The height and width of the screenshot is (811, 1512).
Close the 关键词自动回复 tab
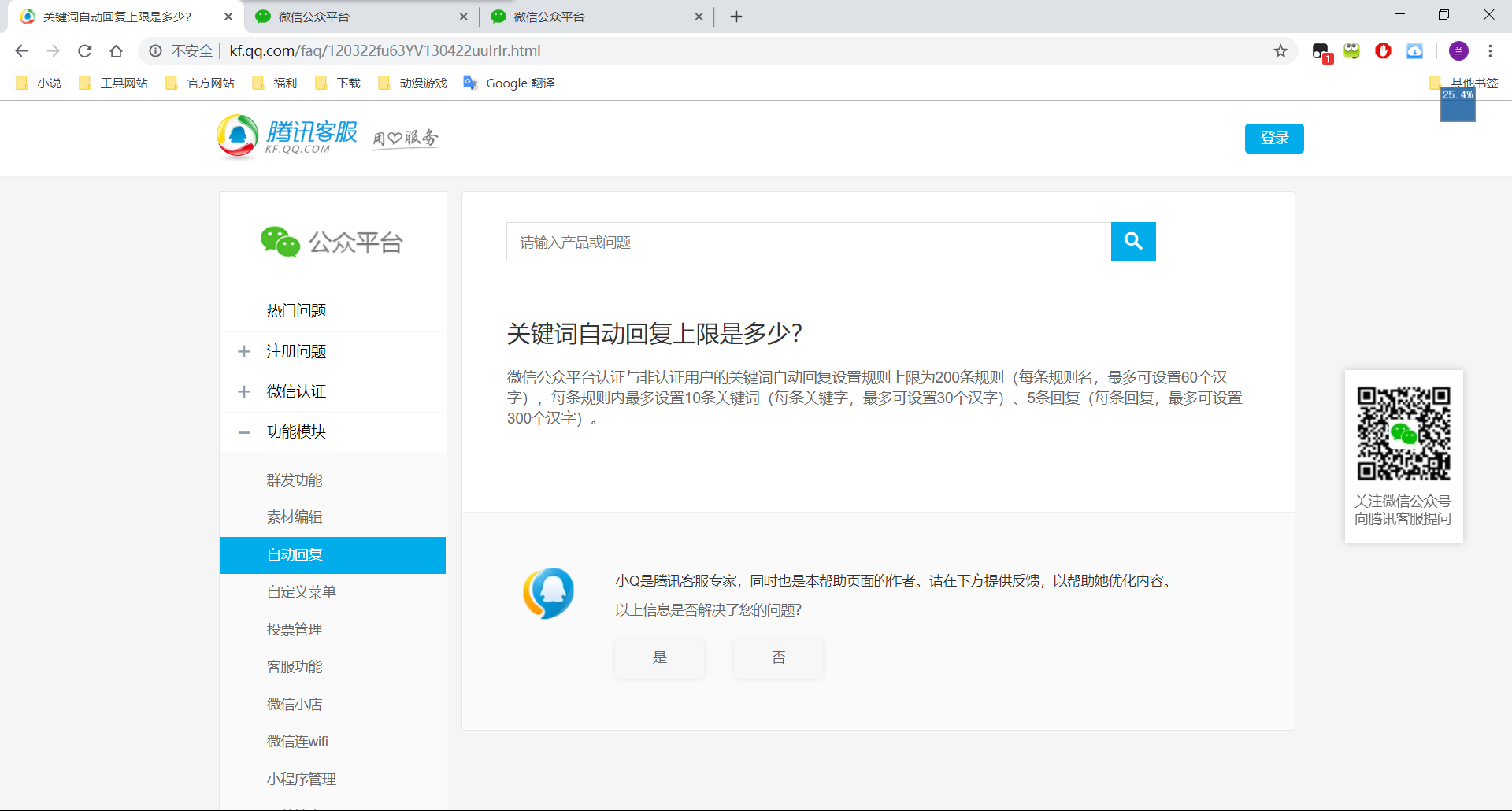[x=228, y=17]
